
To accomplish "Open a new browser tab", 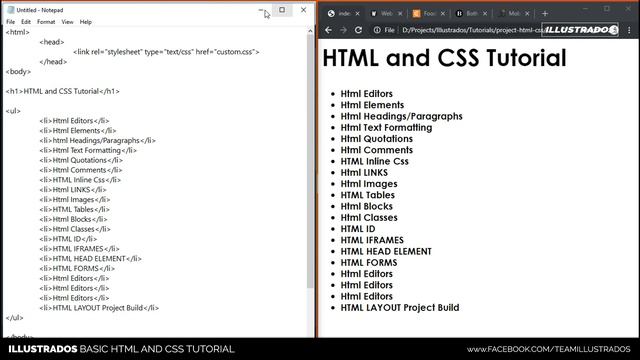I will [x=545, y=13].
